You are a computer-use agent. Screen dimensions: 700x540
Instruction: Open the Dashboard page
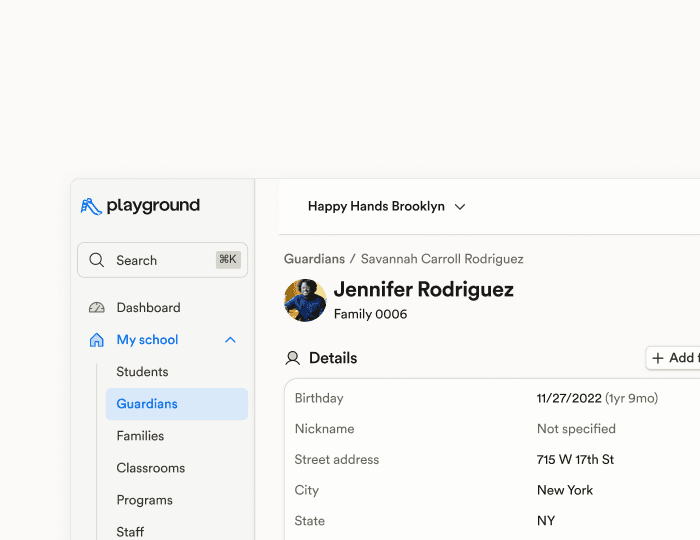click(148, 307)
